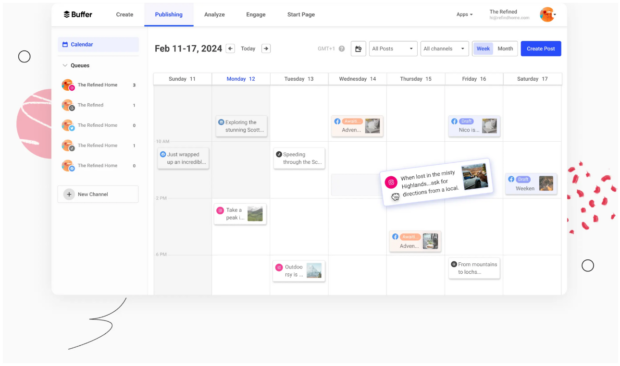Click the Buffer logo
The height and width of the screenshot is (366, 620).
point(78,15)
